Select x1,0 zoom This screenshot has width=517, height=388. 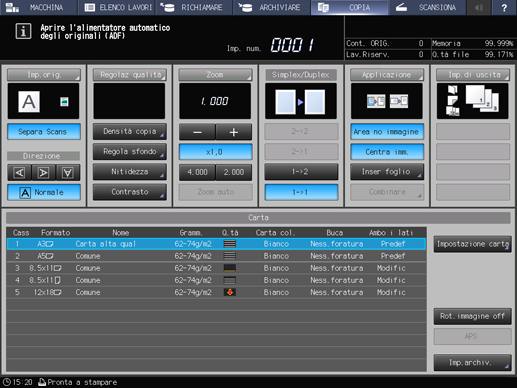point(215,152)
